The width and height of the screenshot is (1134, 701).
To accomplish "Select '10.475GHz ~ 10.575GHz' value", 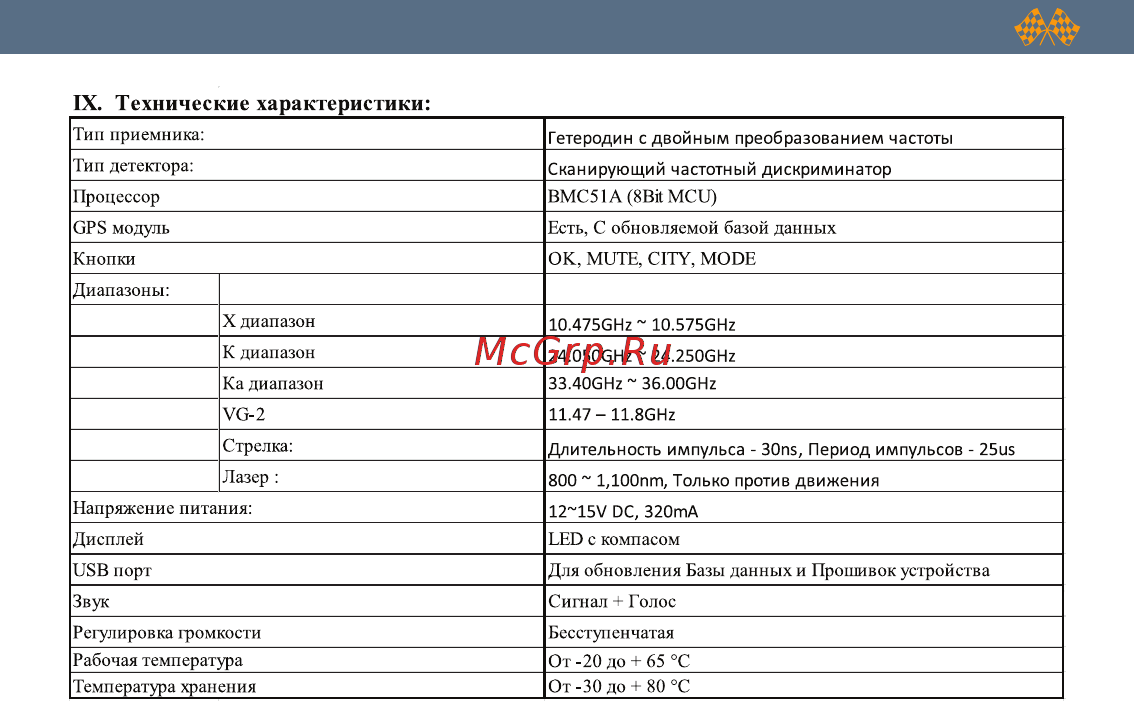I will [641, 325].
